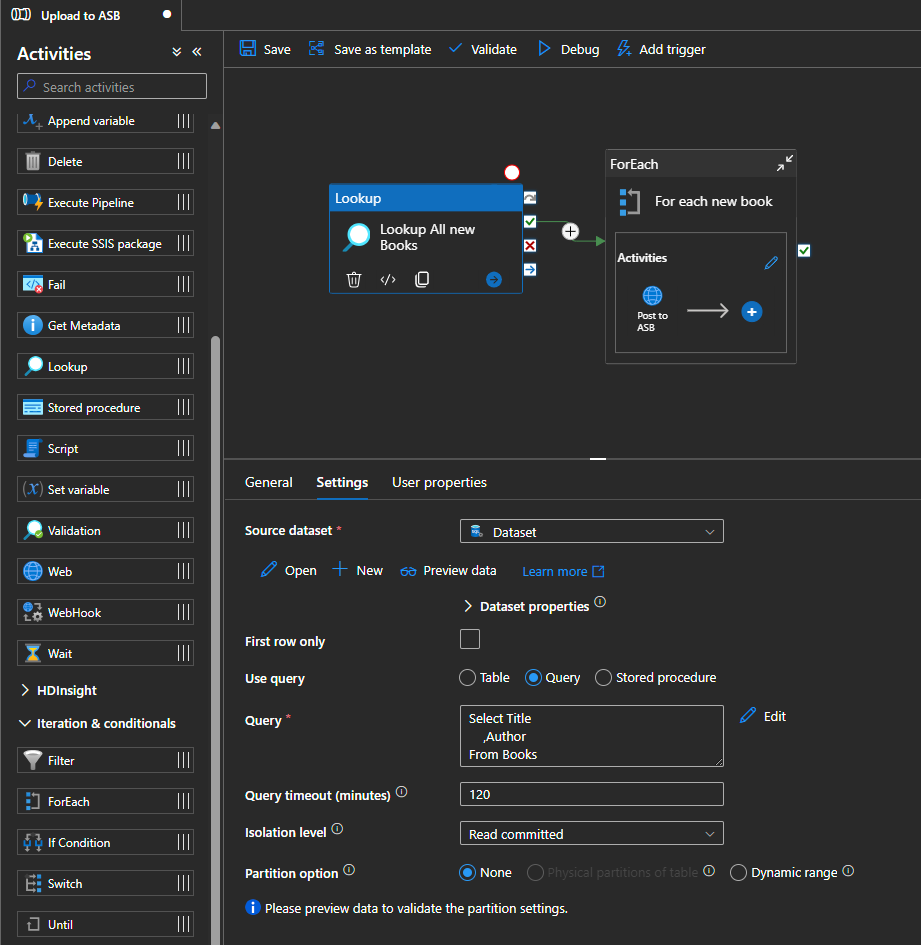Choose Stored procedure for Use query
Screen dimensions: 921x945
(603, 678)
